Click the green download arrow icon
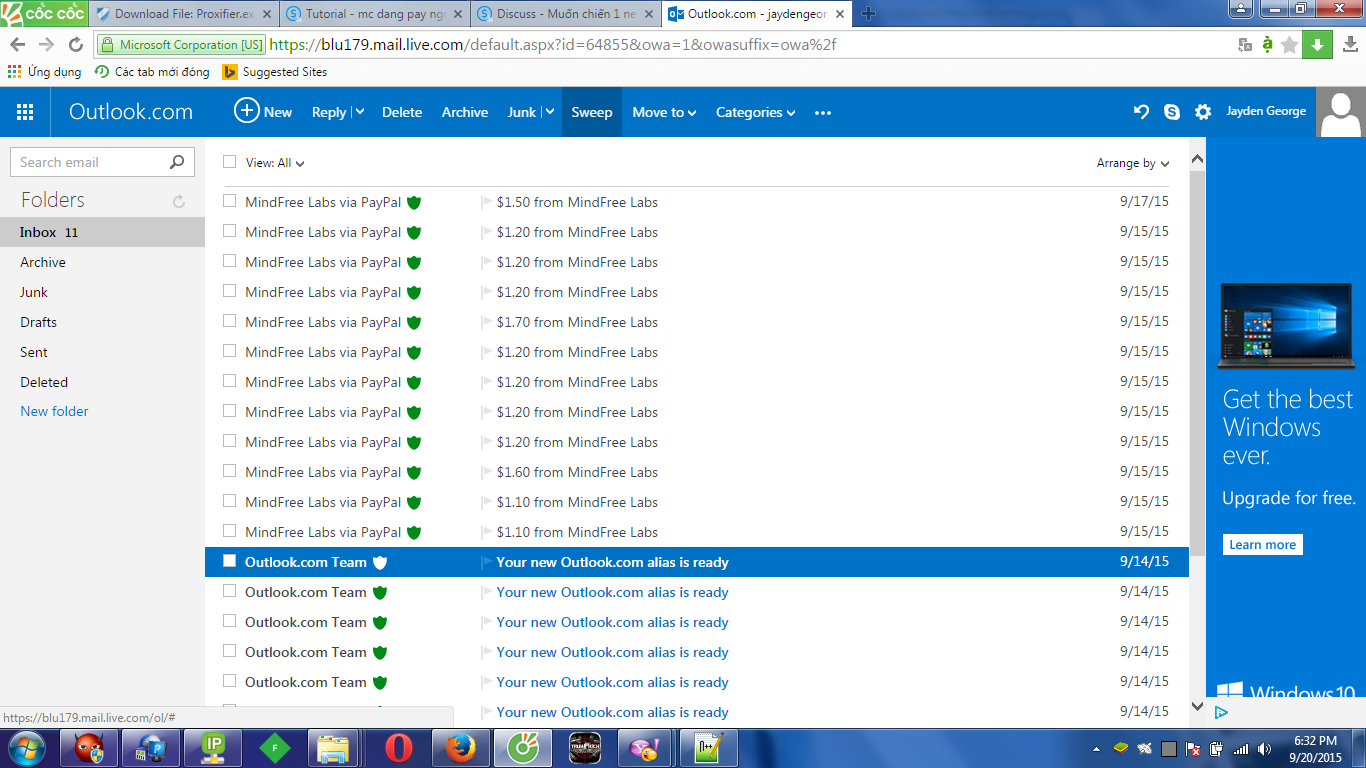This screenshot has height=768, width=1366. click(x=1317, y=45)
